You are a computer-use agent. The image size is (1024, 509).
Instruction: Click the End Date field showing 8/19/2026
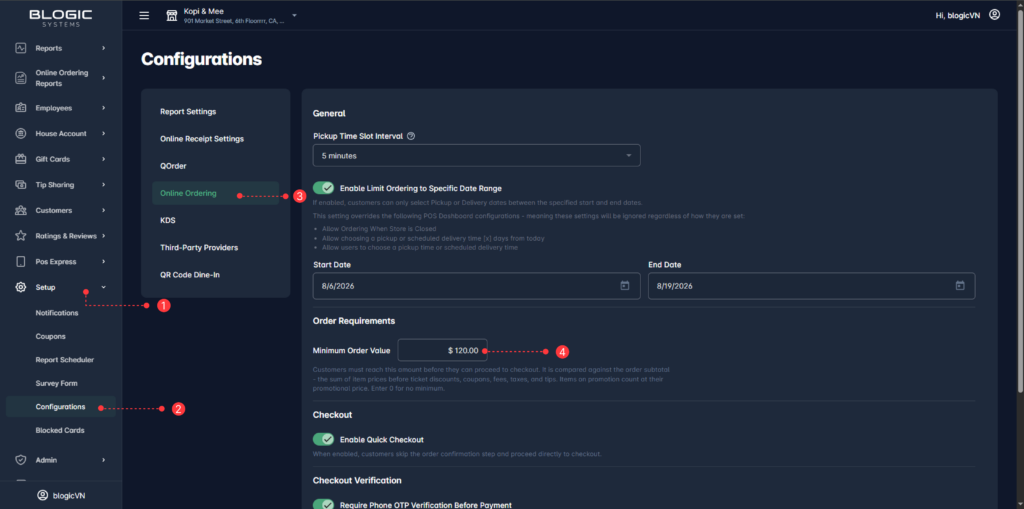812,286
